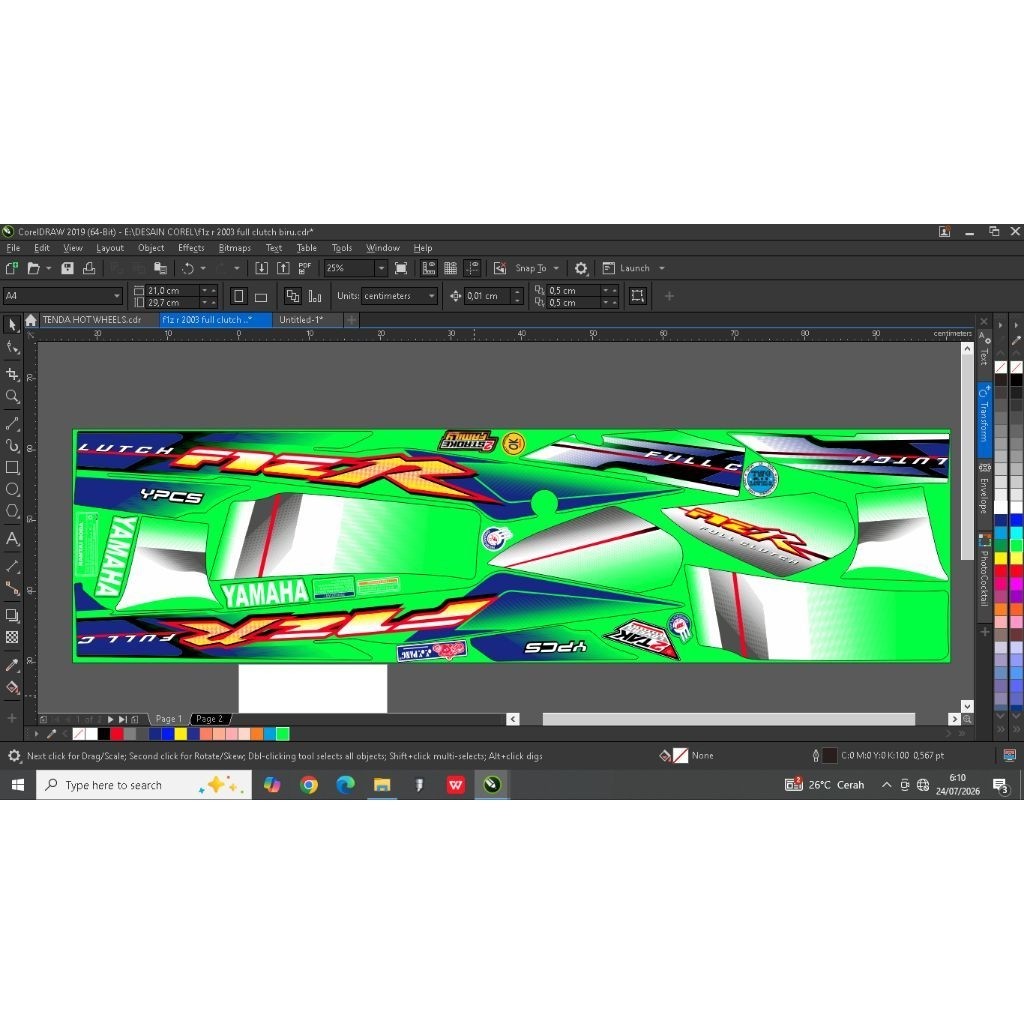Select the Ellipse tool
The image size is (1024, 1024).
pyautogui.click(x=12, y=489)
